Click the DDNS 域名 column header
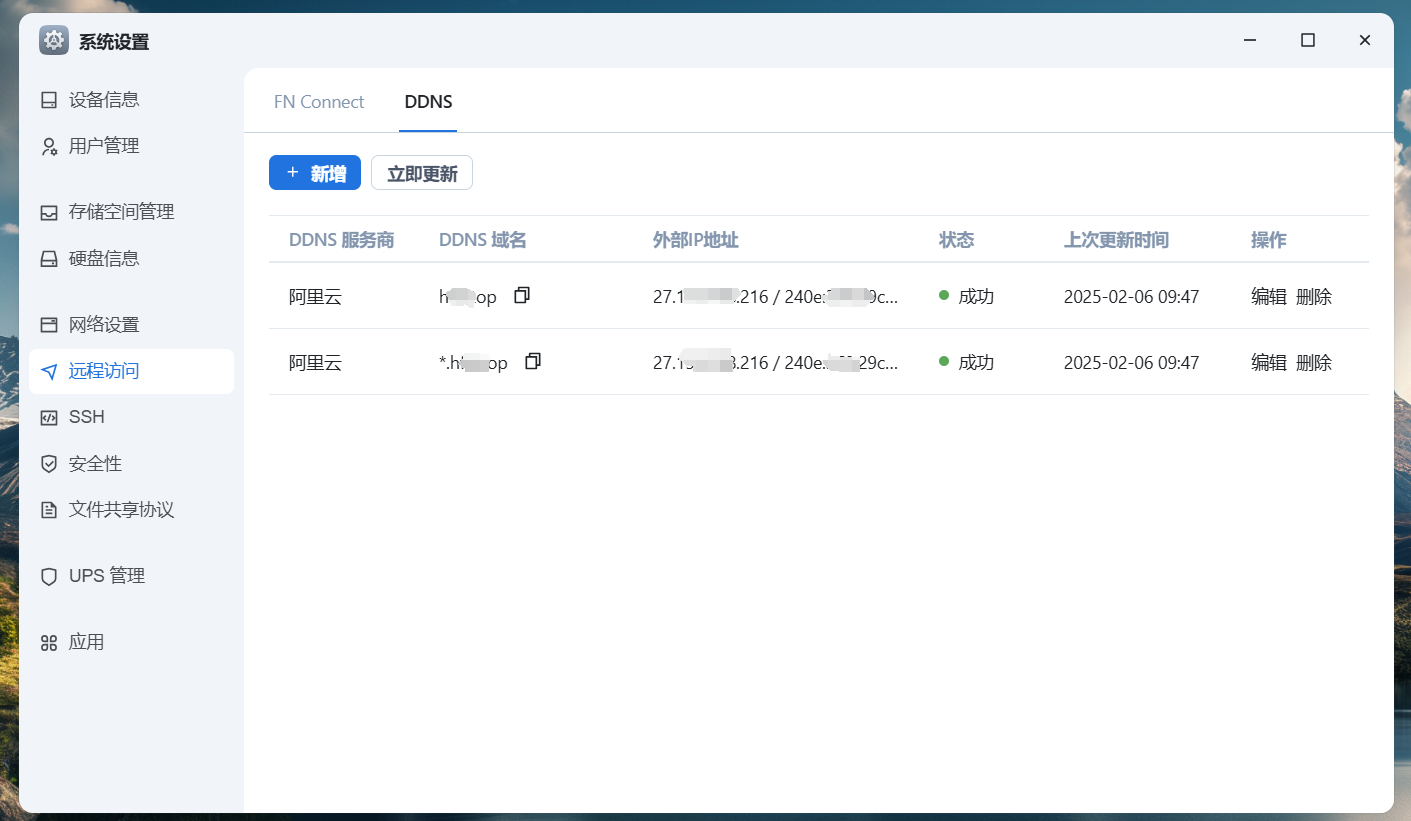1411x821 pixels. tap(482, 240)
